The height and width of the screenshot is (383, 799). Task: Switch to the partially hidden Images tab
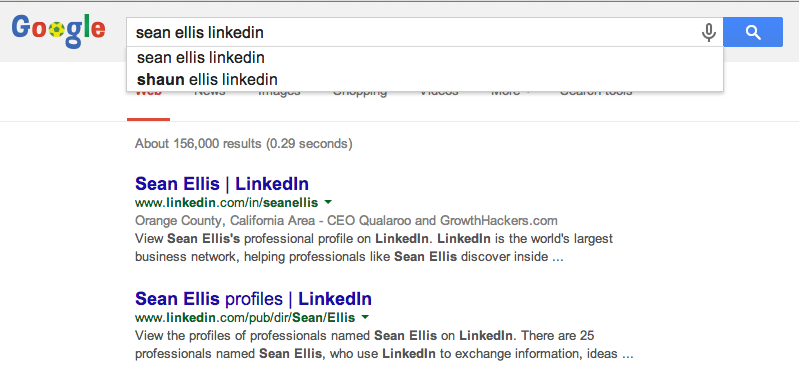279,94
